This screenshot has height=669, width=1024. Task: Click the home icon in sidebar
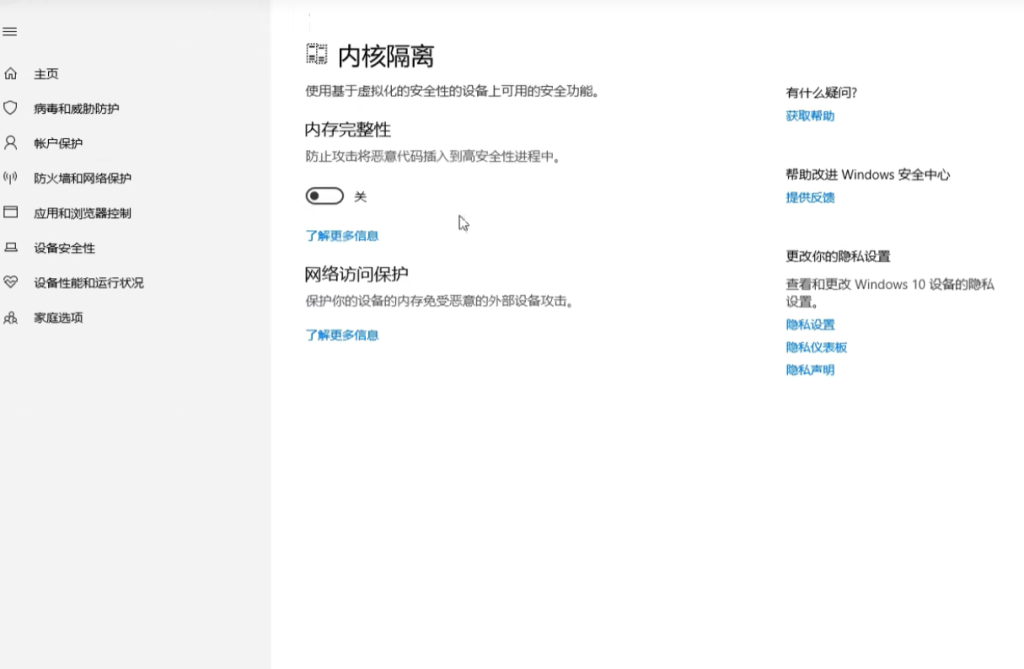pos(11,74)
